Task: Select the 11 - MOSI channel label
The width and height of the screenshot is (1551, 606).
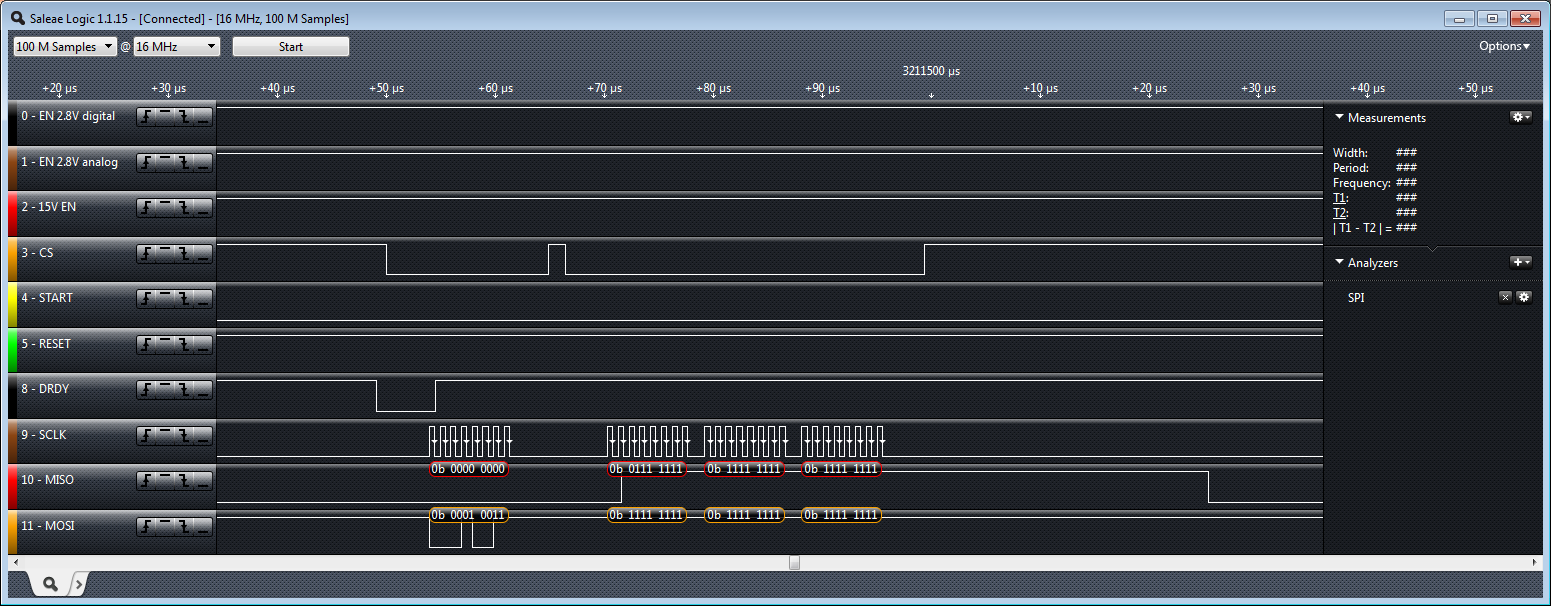Action: [48, 526]
